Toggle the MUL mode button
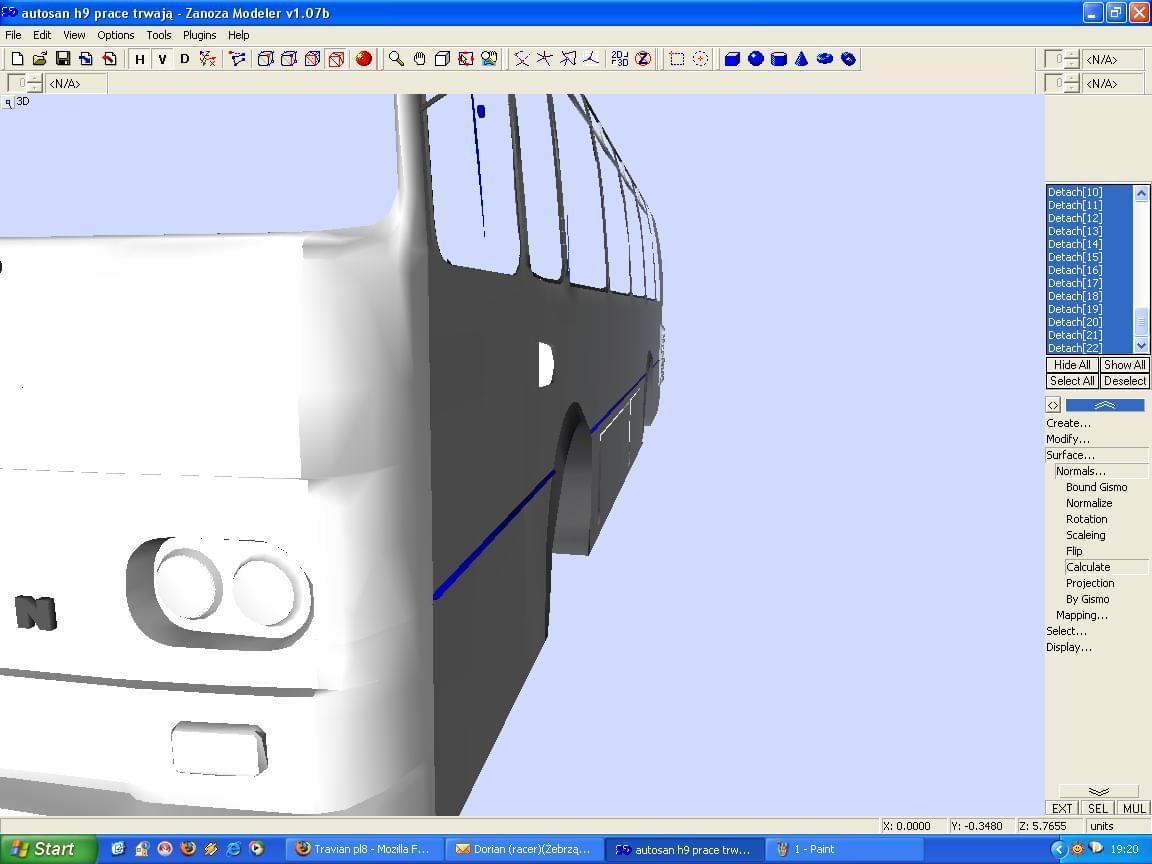1152x864 pixels. (x=1134, y=808)
